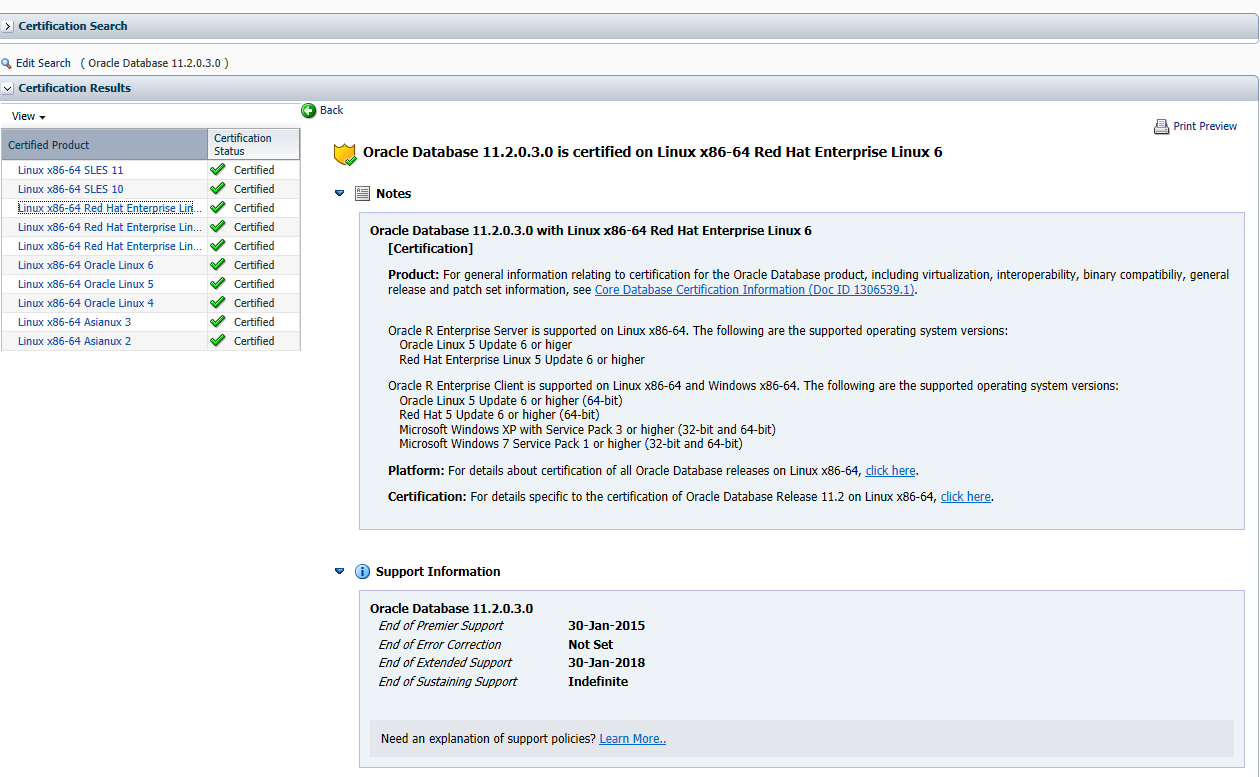Image resolution: width=1260 pixels, height=777 pixels.
Task: Click the 'End of Extended Support' label
Action: tap(445, 663)
